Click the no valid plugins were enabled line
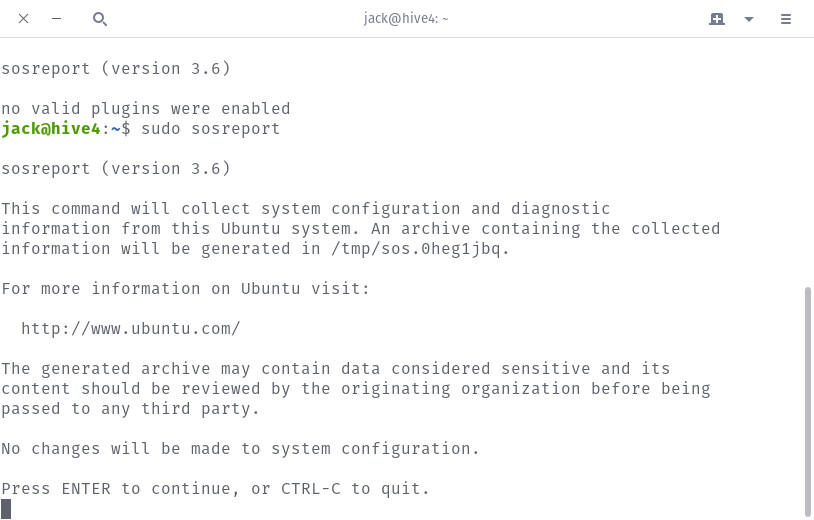814x520 pixels. 146,109
